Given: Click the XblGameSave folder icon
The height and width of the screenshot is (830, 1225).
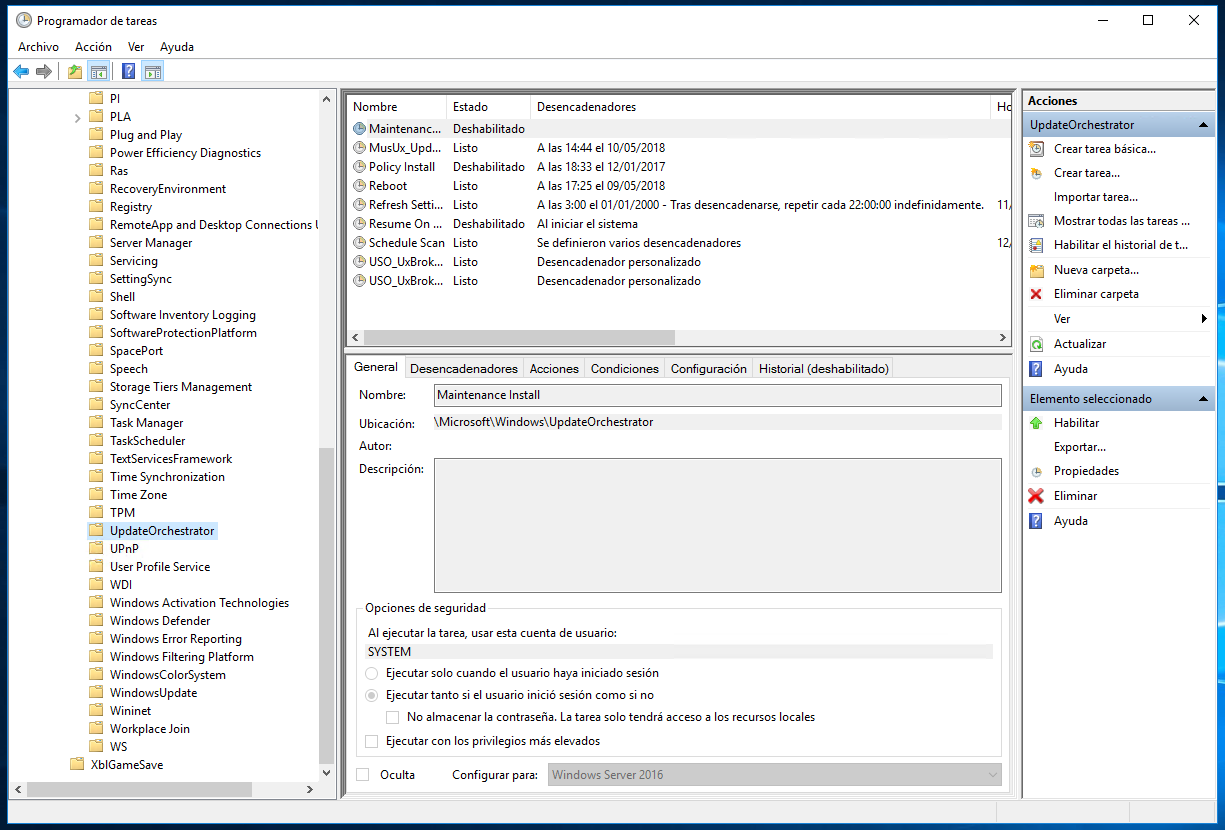Looking at the screenshot, I should point(77,765).
